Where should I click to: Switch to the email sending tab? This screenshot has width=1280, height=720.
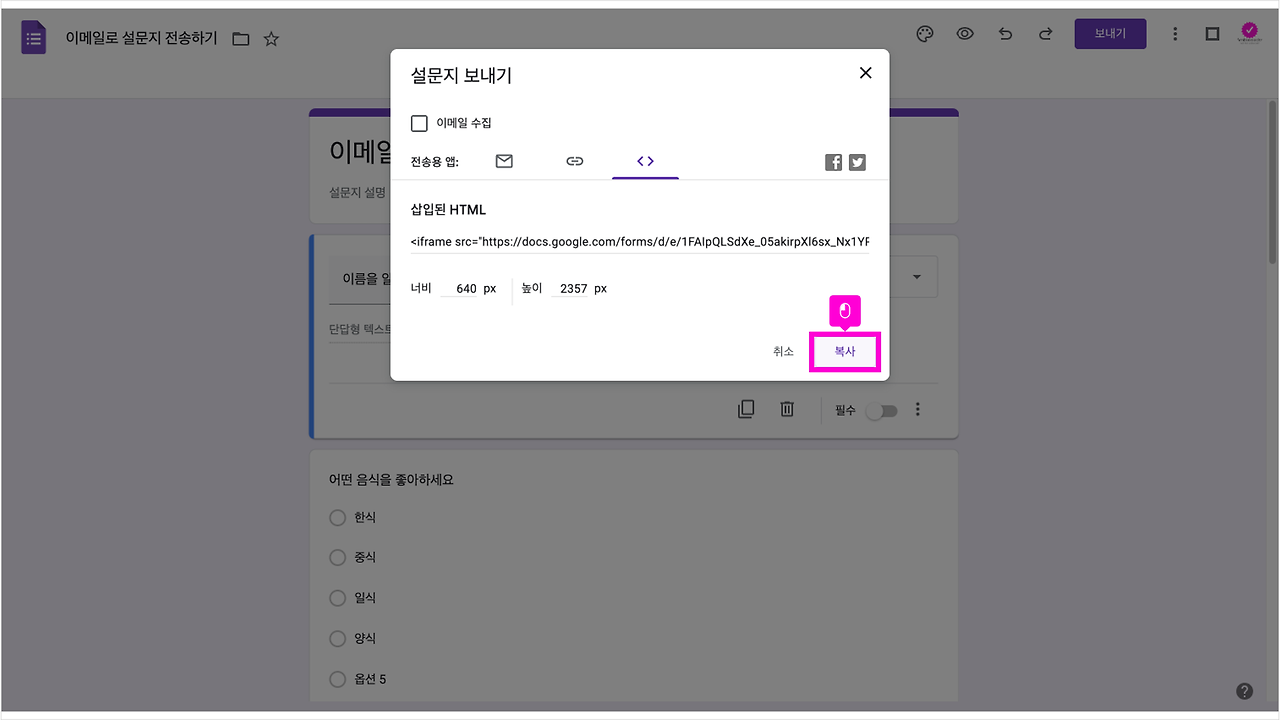click(503, 160)
